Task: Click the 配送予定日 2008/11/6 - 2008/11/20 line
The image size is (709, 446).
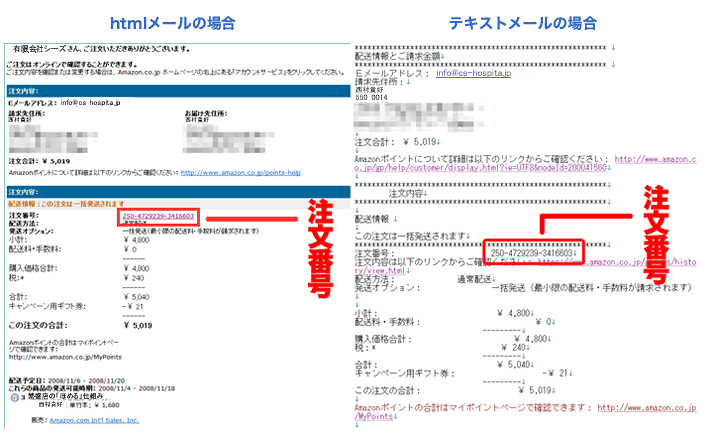Action: click(66, 380)
